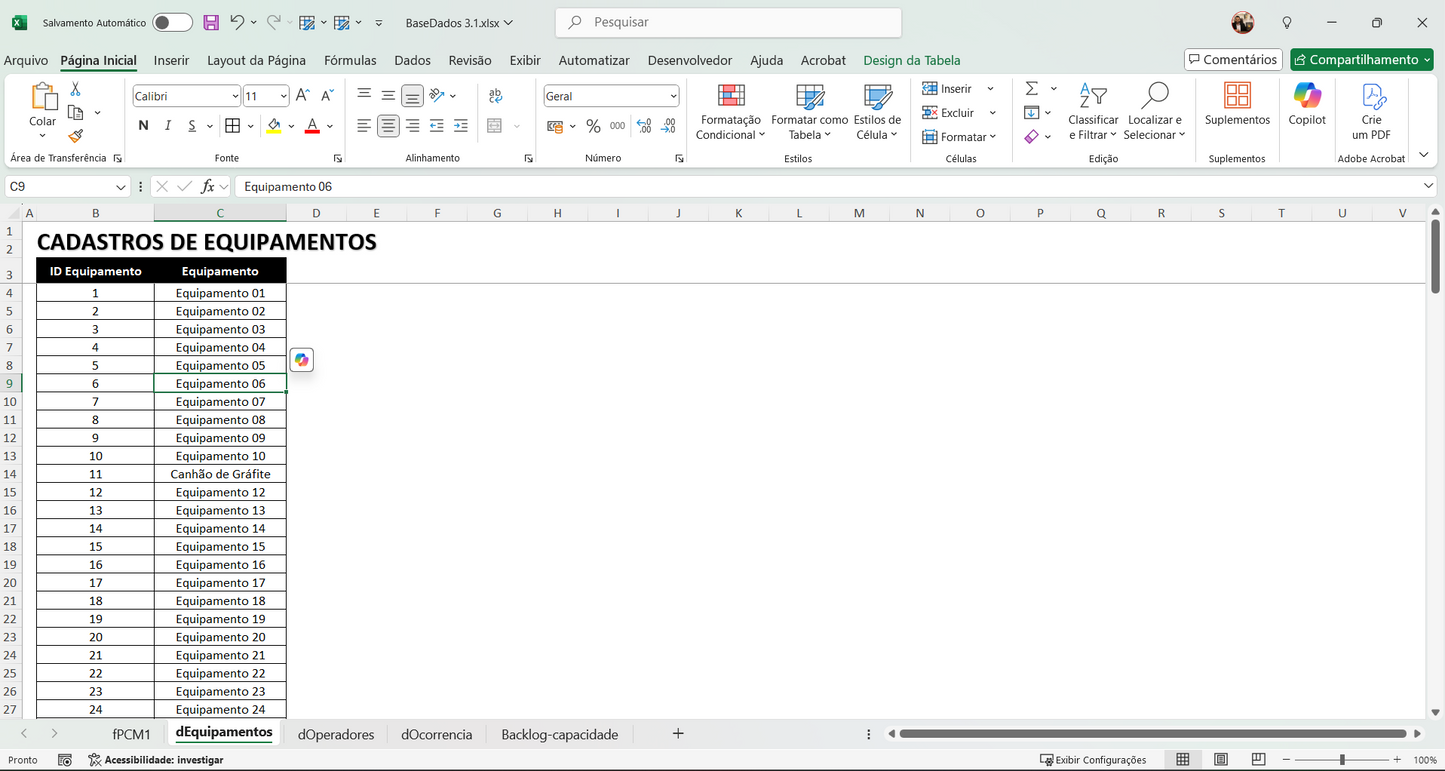
Task: Click the Formatação Condicional icon
Action: click(x=731, y=96)
